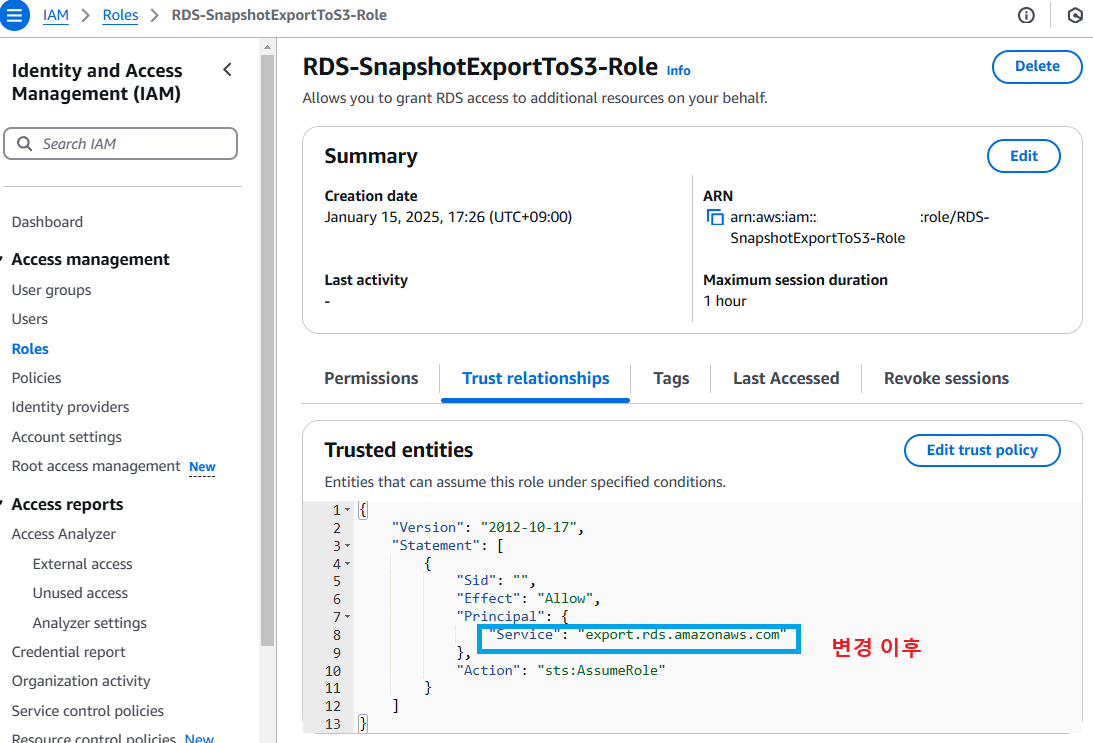The width and height of the screenshot is (1093, 743).
Task: Fold the statement object at line 4
Action: (x=347, y=564)
